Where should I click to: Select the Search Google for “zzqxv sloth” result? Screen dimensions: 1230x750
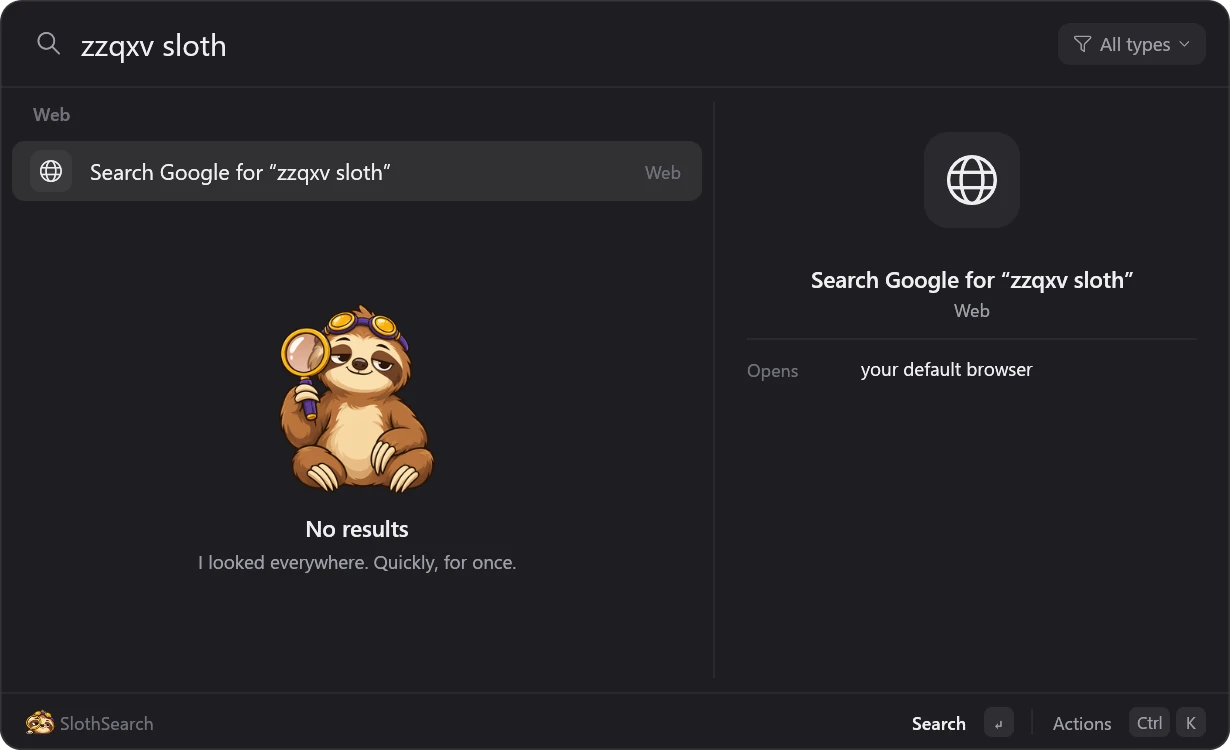click(357, 171)
